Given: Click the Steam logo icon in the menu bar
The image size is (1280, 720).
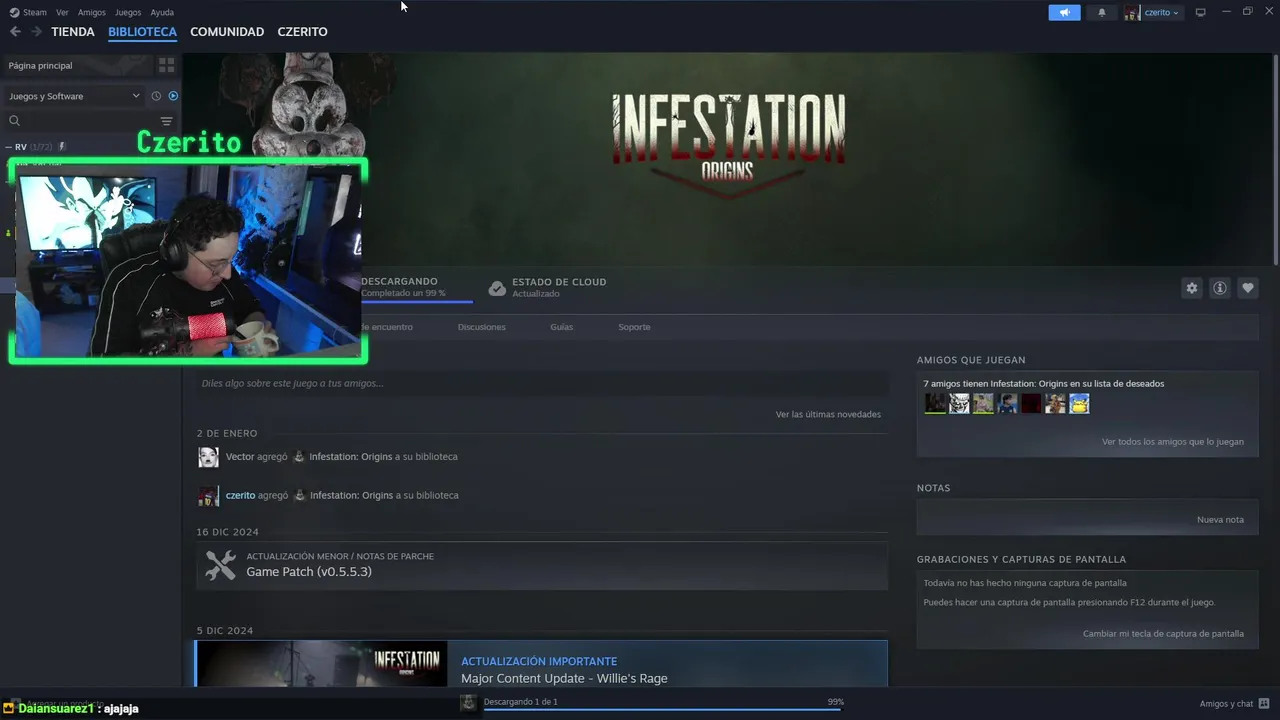Looking at the screenshot, I should 14,12.
